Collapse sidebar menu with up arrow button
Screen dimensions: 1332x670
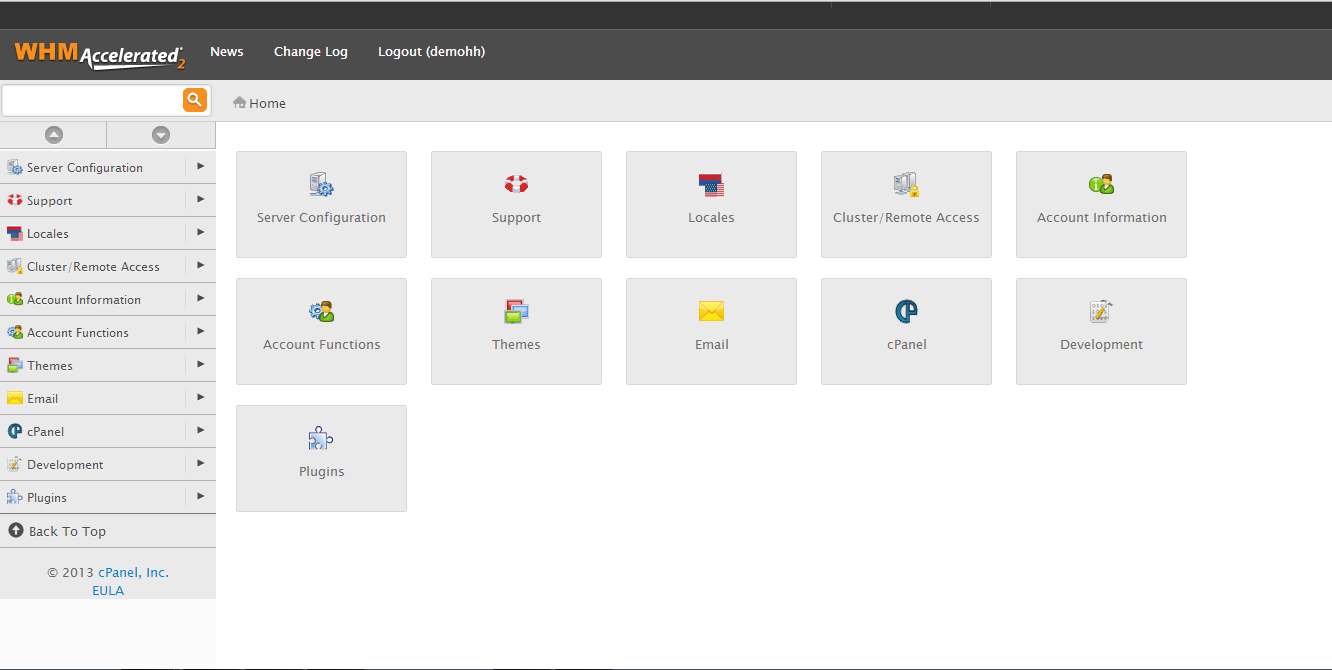tap(54, 135)
